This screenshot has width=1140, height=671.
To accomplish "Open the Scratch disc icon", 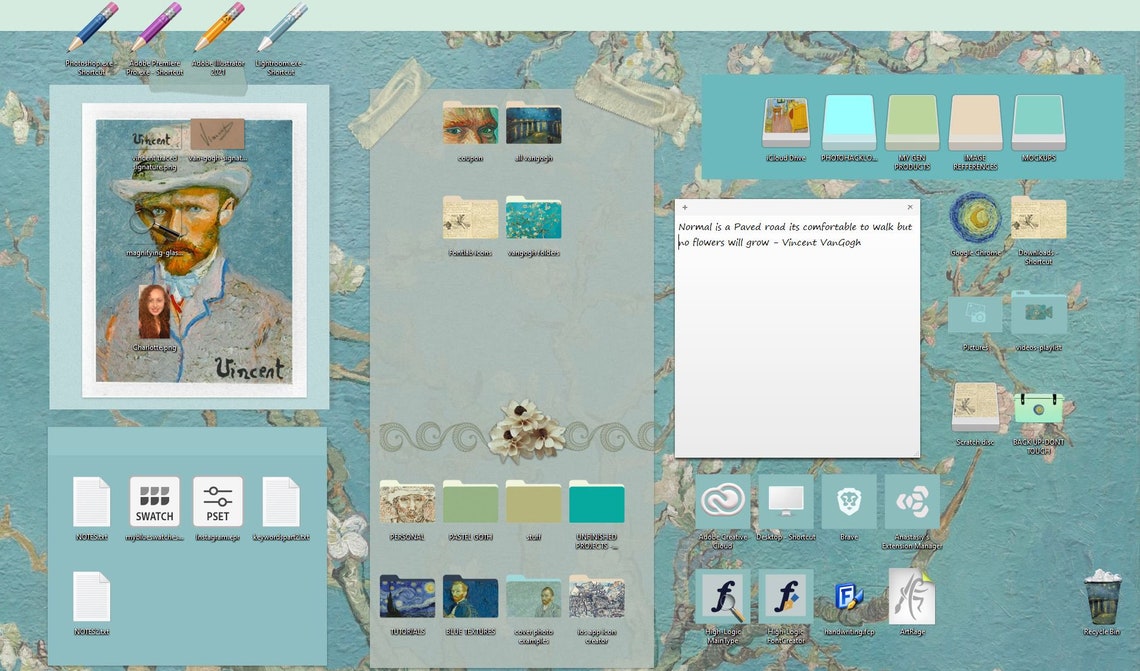I will (974, 408).
